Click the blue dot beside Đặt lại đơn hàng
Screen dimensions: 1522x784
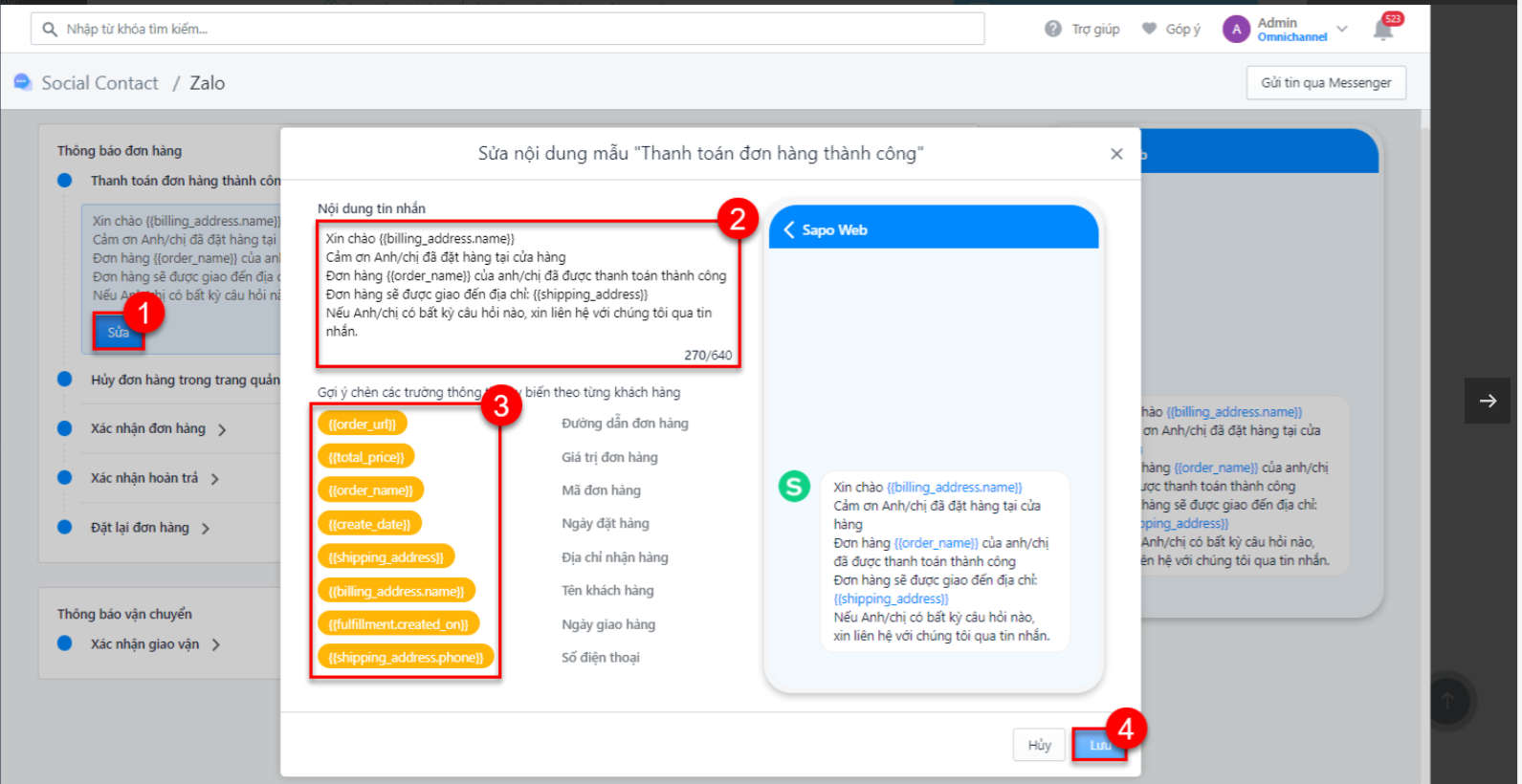pyautogui.click(x=65, y=527)
